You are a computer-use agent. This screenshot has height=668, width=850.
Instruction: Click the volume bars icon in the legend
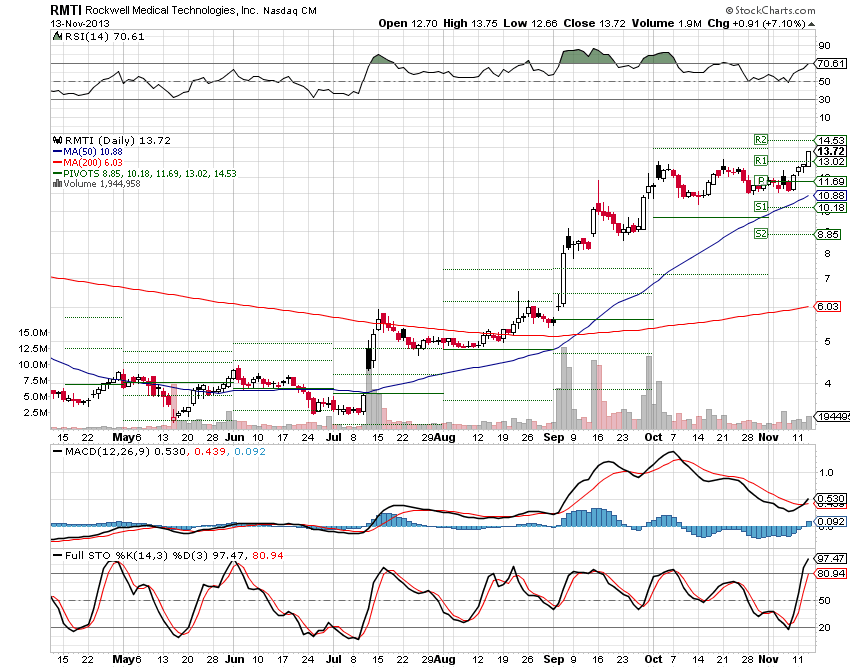pos(57,184)
